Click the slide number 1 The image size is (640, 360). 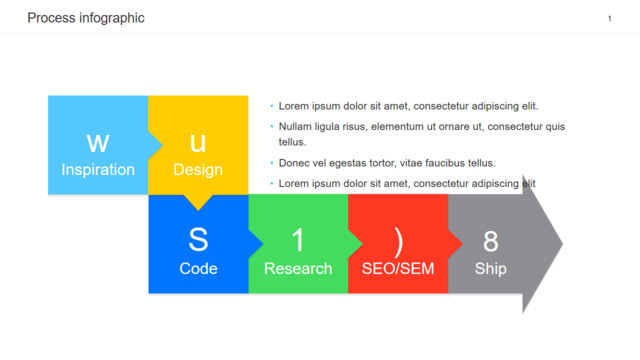pos(609,19)
